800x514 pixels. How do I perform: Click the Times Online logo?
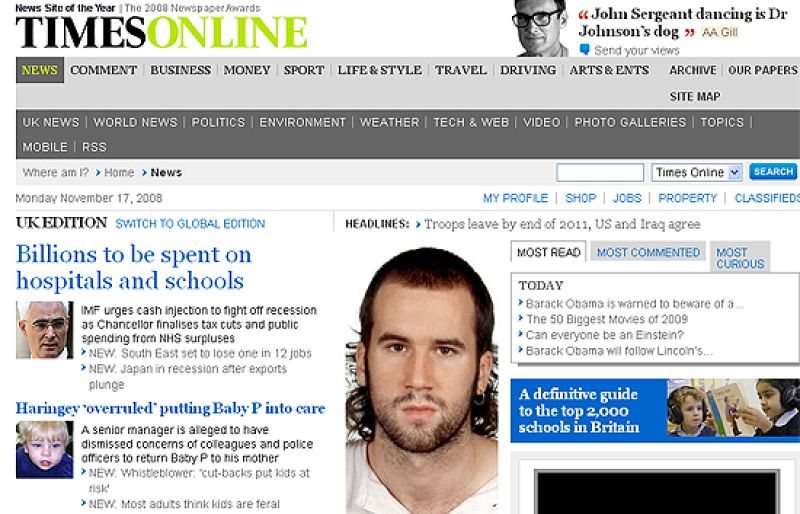click(x=161, y=32)
